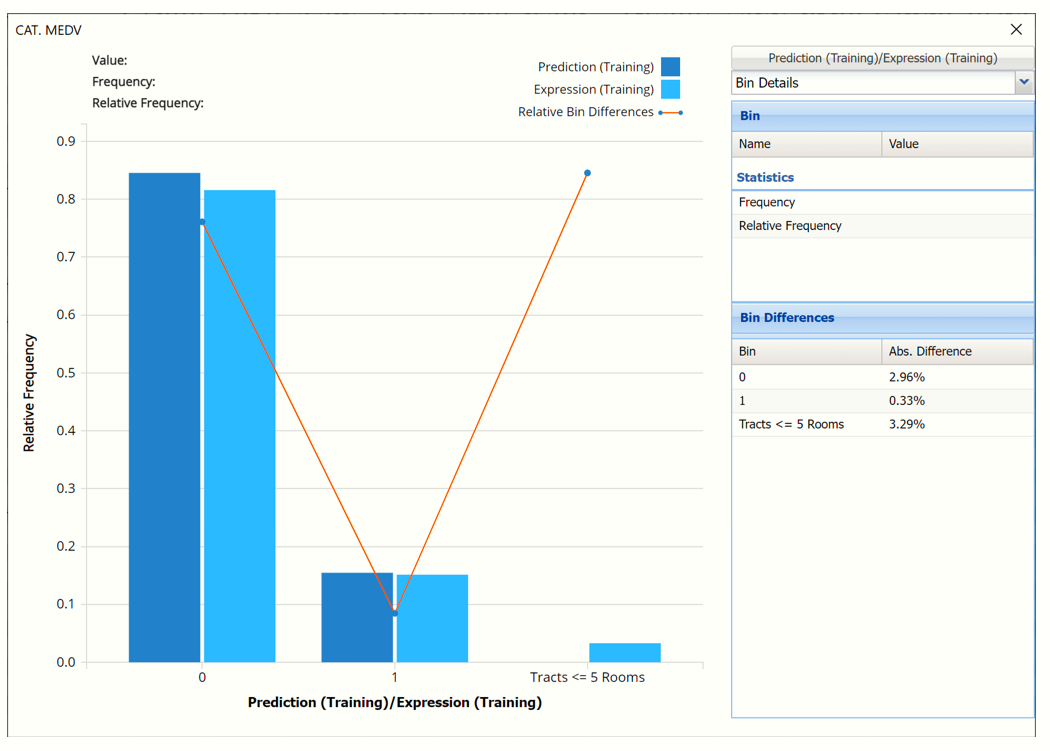Click the Expression (Training) light blue legend swatch
This screenshot has height=751, width=1050.
[670, 89]
